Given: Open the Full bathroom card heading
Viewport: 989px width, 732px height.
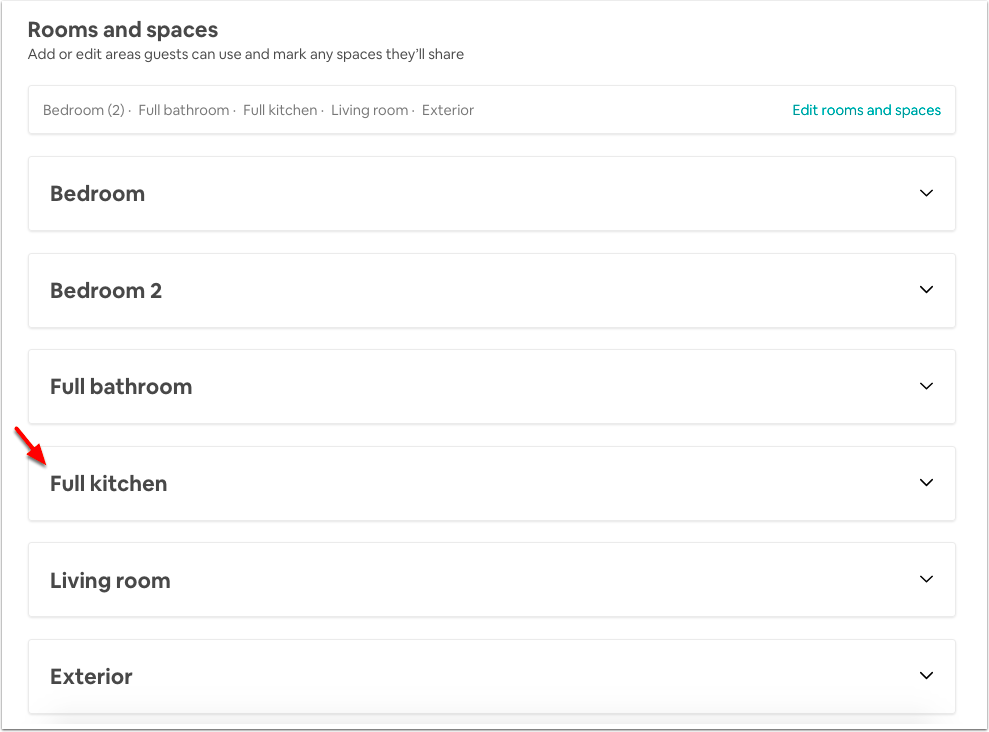Looking at the screenshot, I should pos(121,386).
